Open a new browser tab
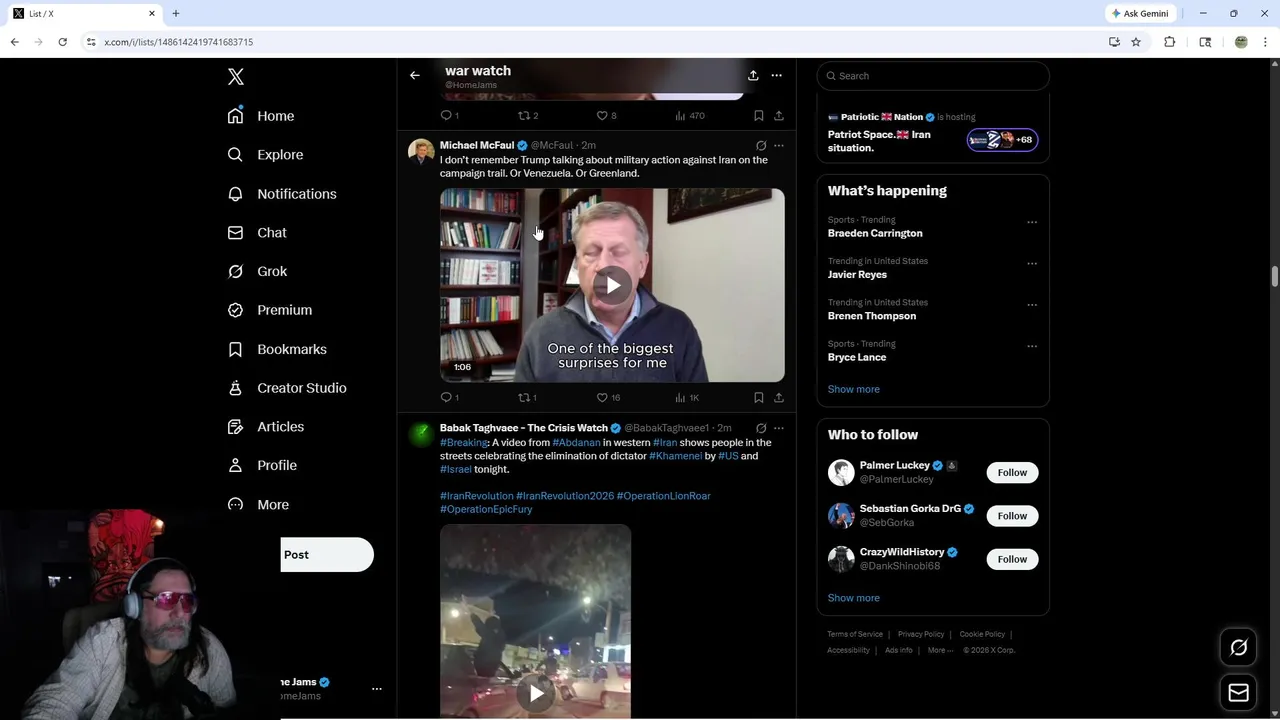Viewport: 1280px width, 720px height. click(176, 14)
